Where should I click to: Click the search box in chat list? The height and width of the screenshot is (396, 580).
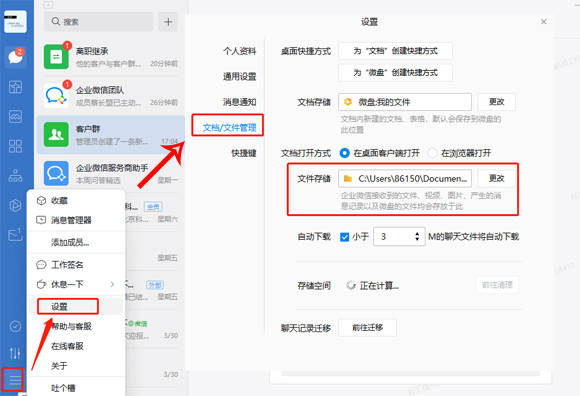[x=98, y=22]
